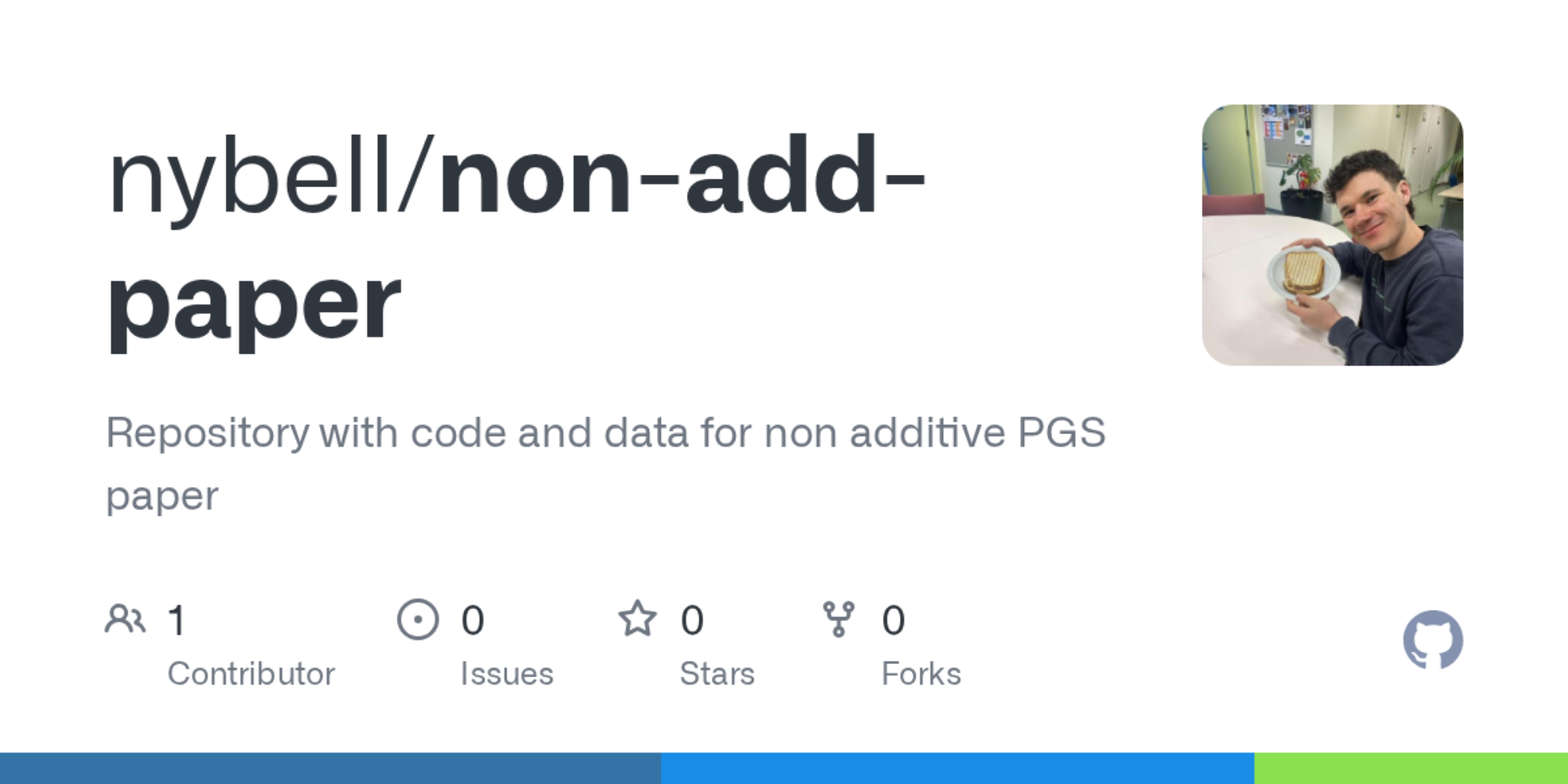Click the green language bar segment
Screen dimensions: 1568x784
[x=1411, y=768]
